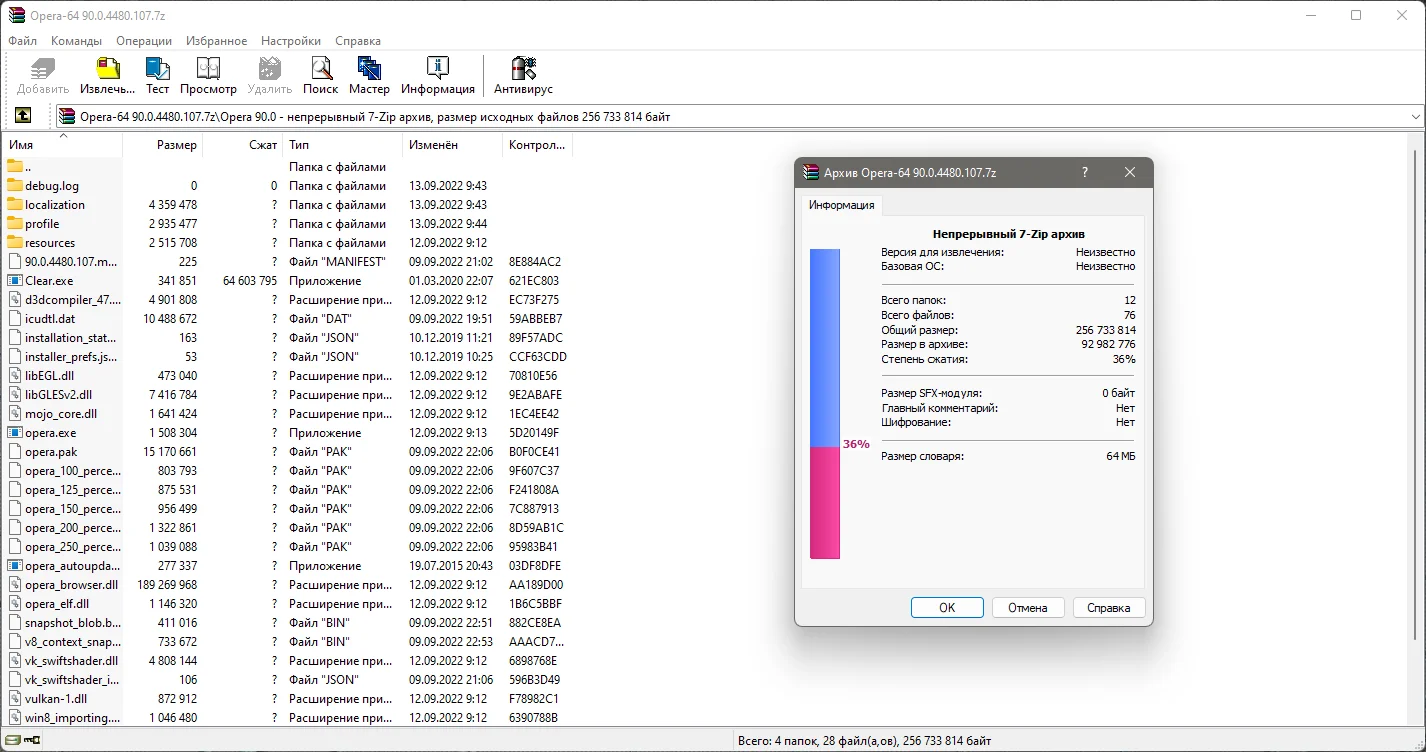
Task: Click the Справка button in dialog
Action: [1109, 607]
